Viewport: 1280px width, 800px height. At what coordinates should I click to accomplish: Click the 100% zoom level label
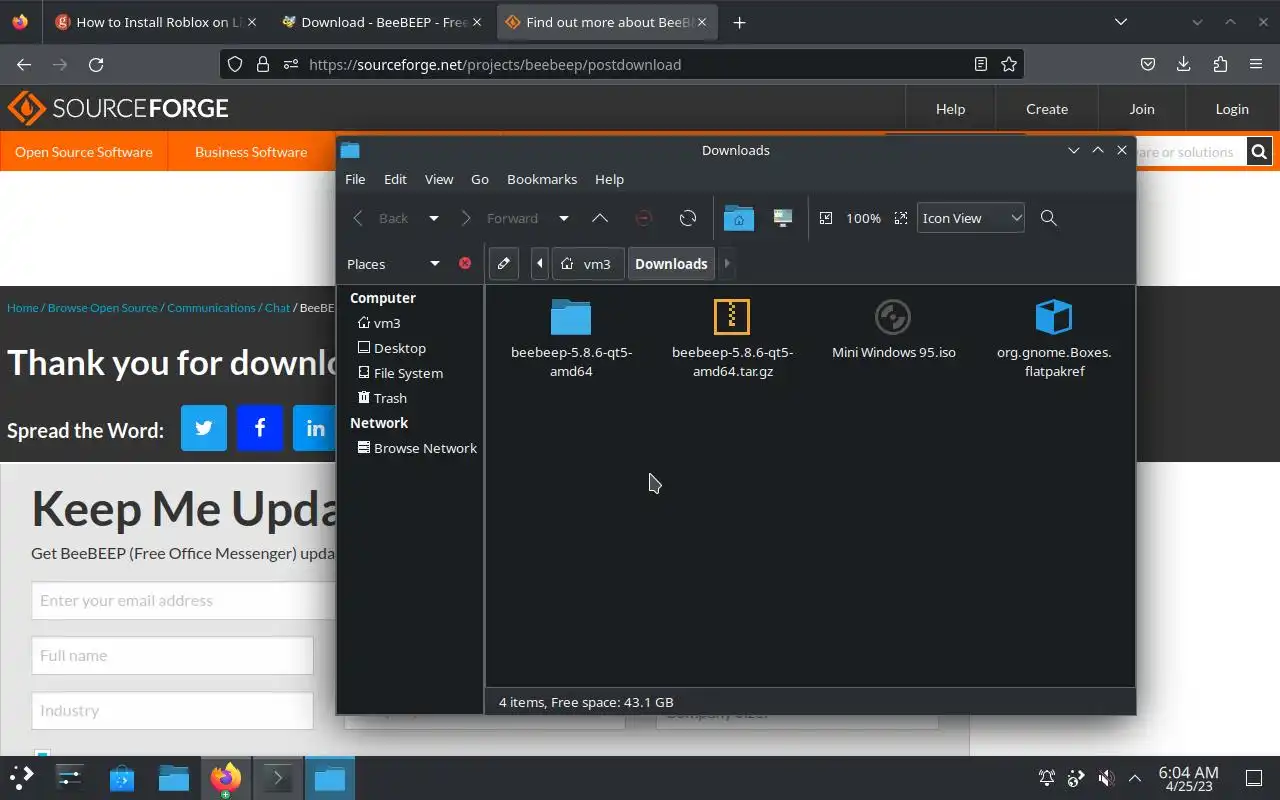point(864,218)
